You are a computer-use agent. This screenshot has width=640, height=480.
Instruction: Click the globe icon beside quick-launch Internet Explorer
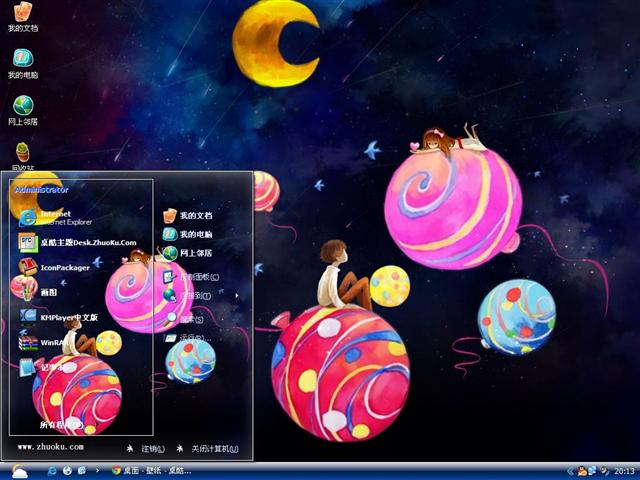[x=67, y=471]
